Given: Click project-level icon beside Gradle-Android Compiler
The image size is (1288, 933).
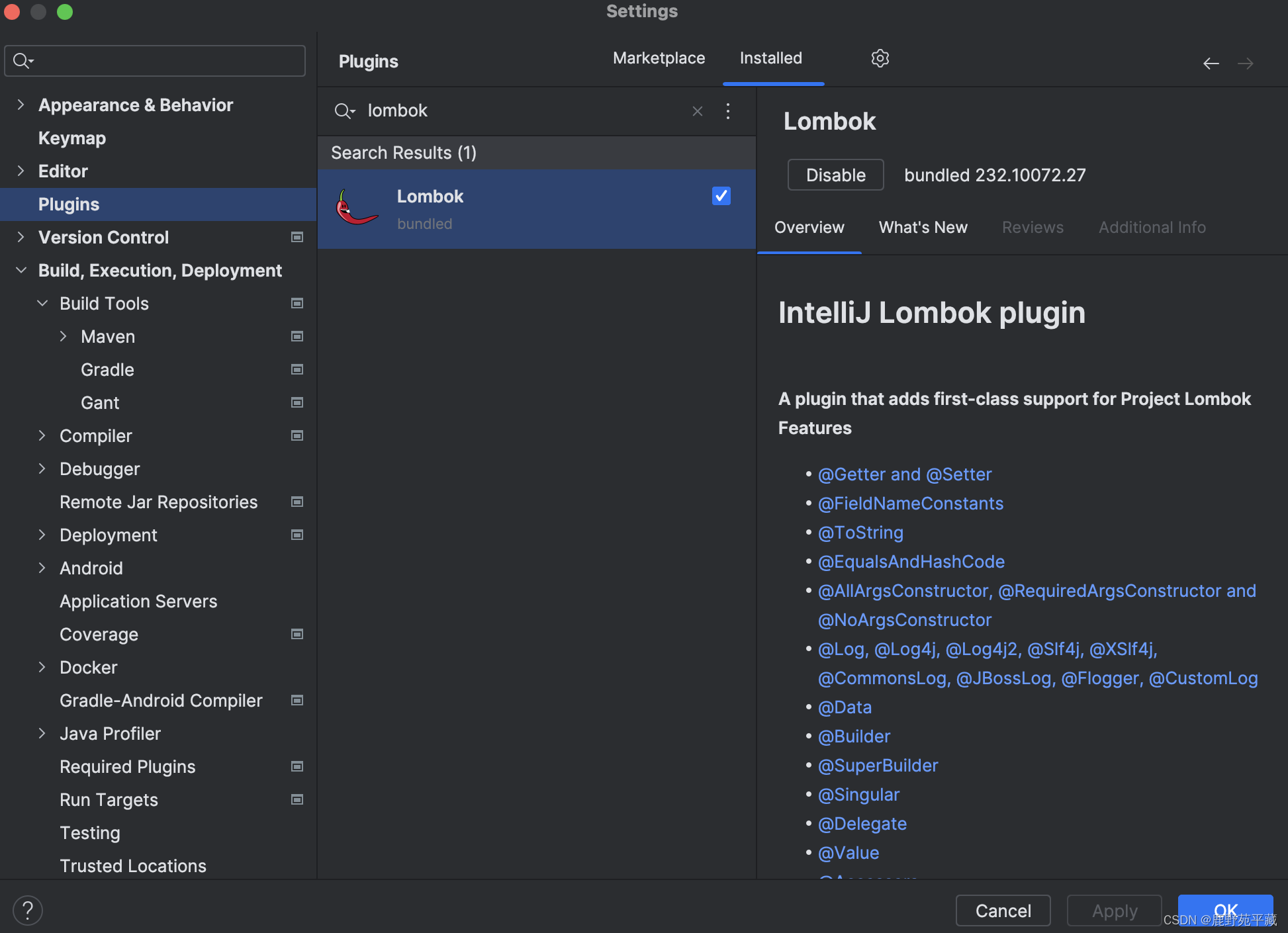Looking at the screenshot, I should coord(297,700).
